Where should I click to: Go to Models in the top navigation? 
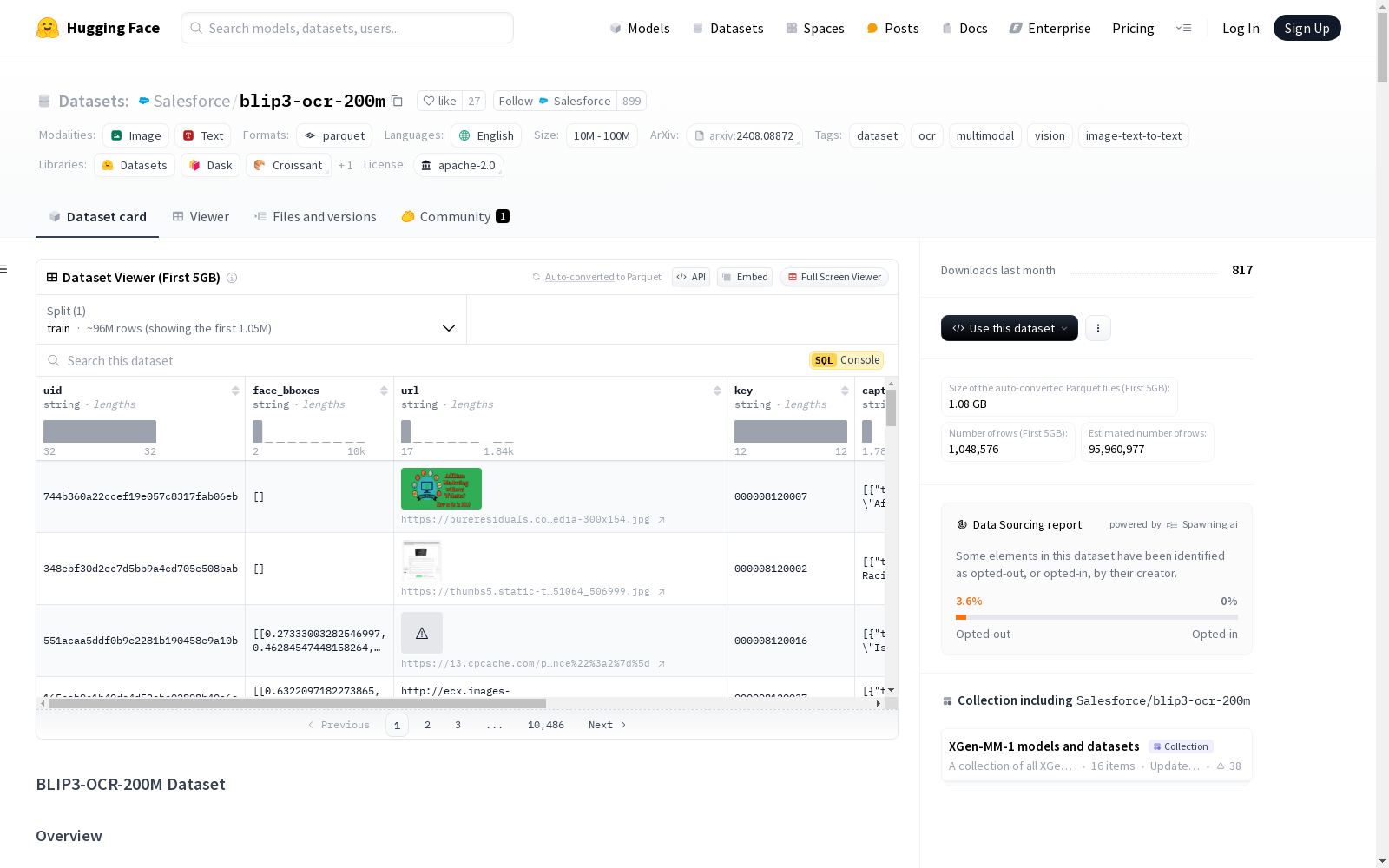pos(640,28)
